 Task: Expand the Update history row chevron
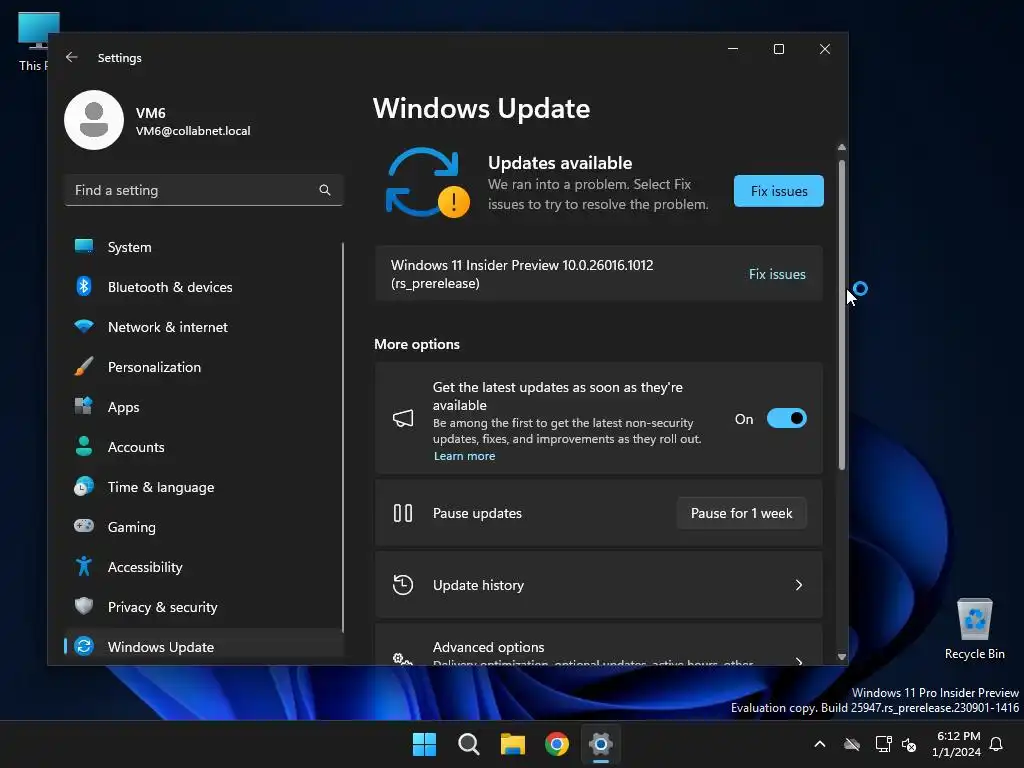click(799, 585)
